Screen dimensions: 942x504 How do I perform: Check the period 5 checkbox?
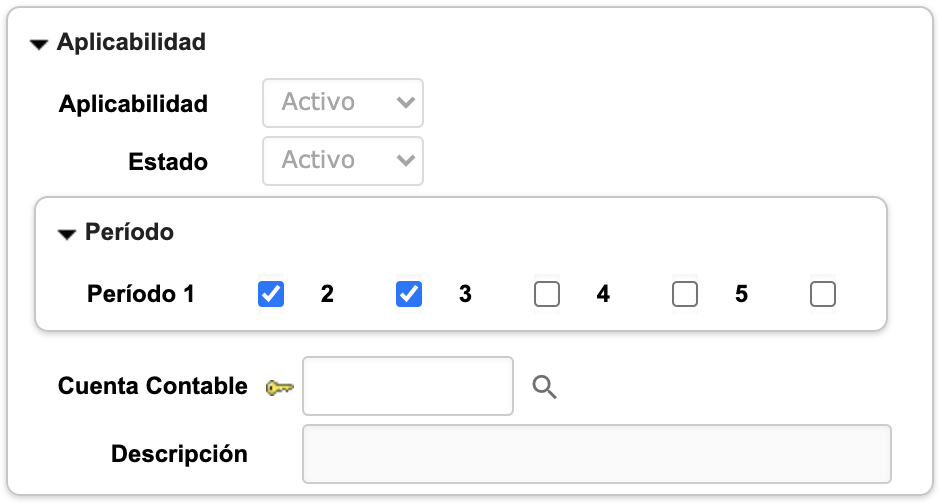tap(823, 294)
